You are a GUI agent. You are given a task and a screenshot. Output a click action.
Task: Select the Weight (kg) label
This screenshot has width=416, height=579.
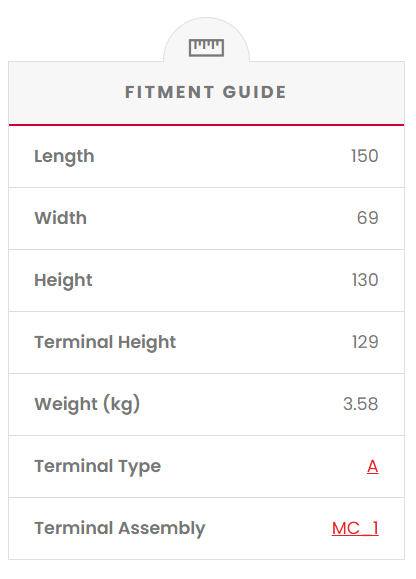pyautogui.click(x=87, y=404)
